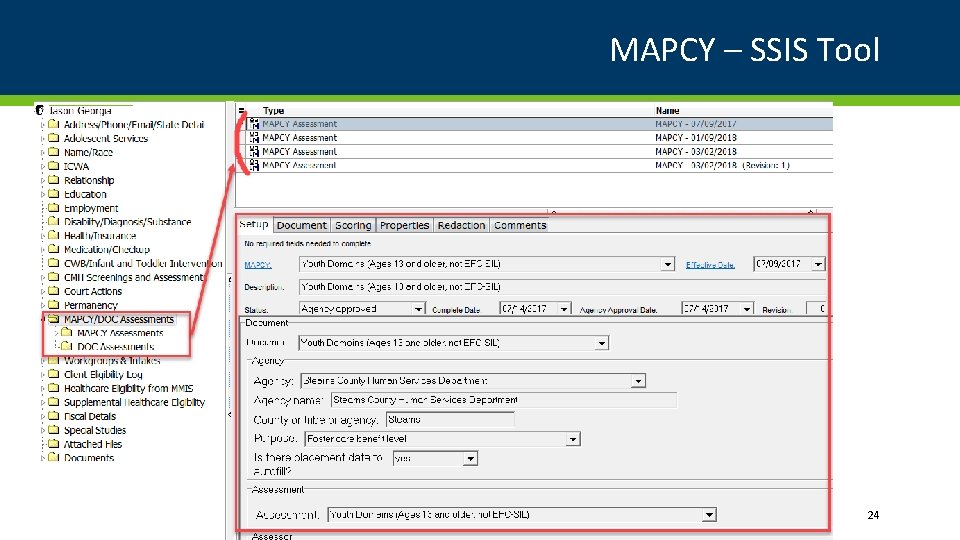Screen dimensions: 960x540
Task: Open the MAPCY type dropdown arrow
Action: click(667, 264)
